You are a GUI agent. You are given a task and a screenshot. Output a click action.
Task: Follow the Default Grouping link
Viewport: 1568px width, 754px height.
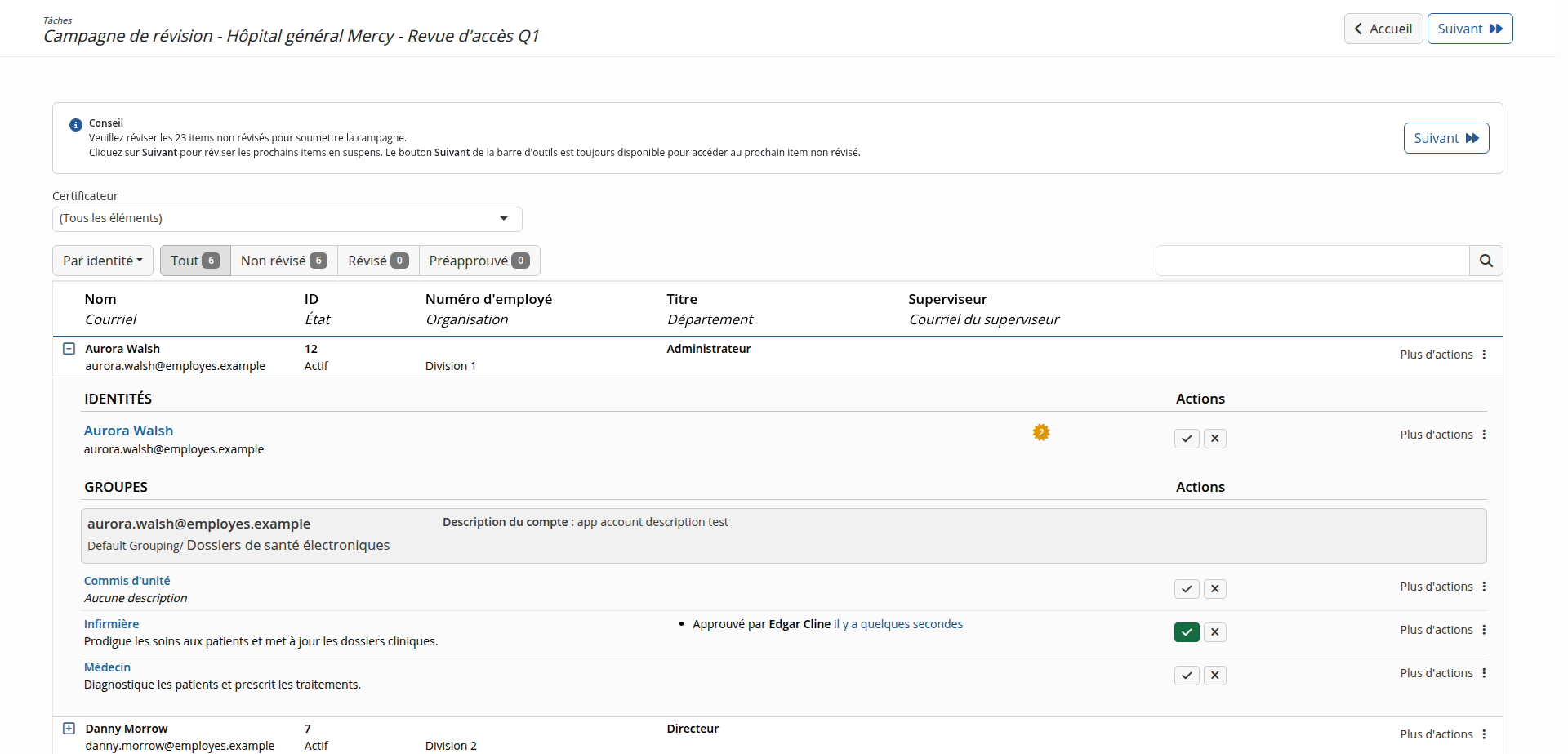[133, 546]
